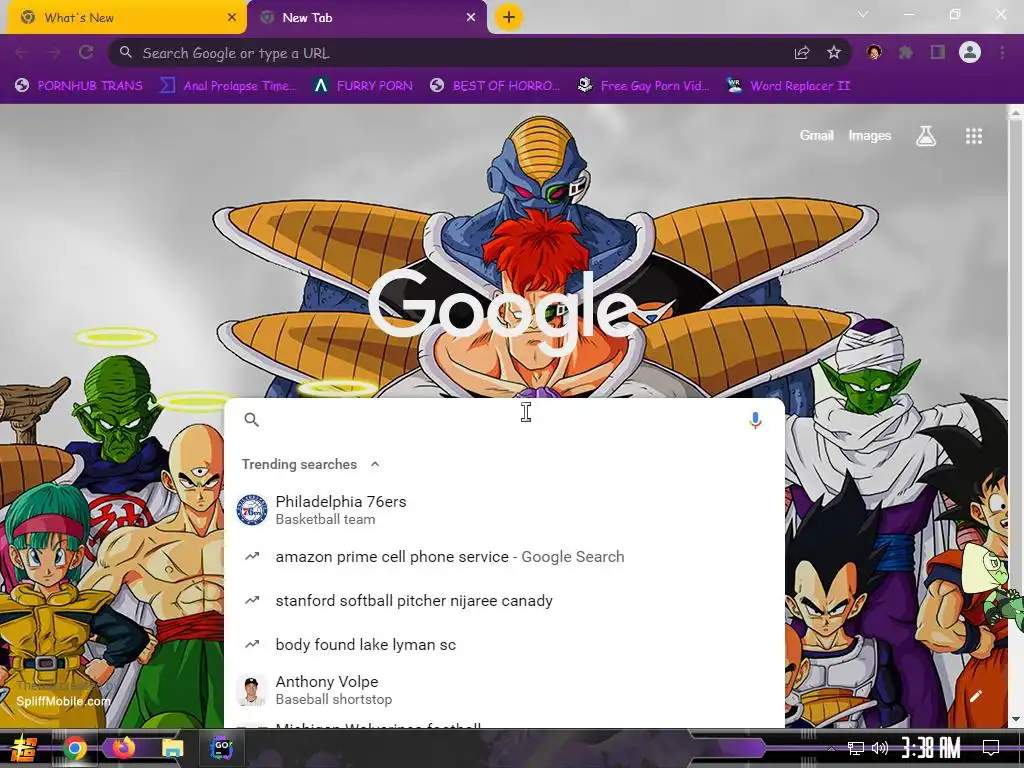The width and height of the screenshot is (1024, 768).
Task: Close the New Tab tab
Action: 471,18
